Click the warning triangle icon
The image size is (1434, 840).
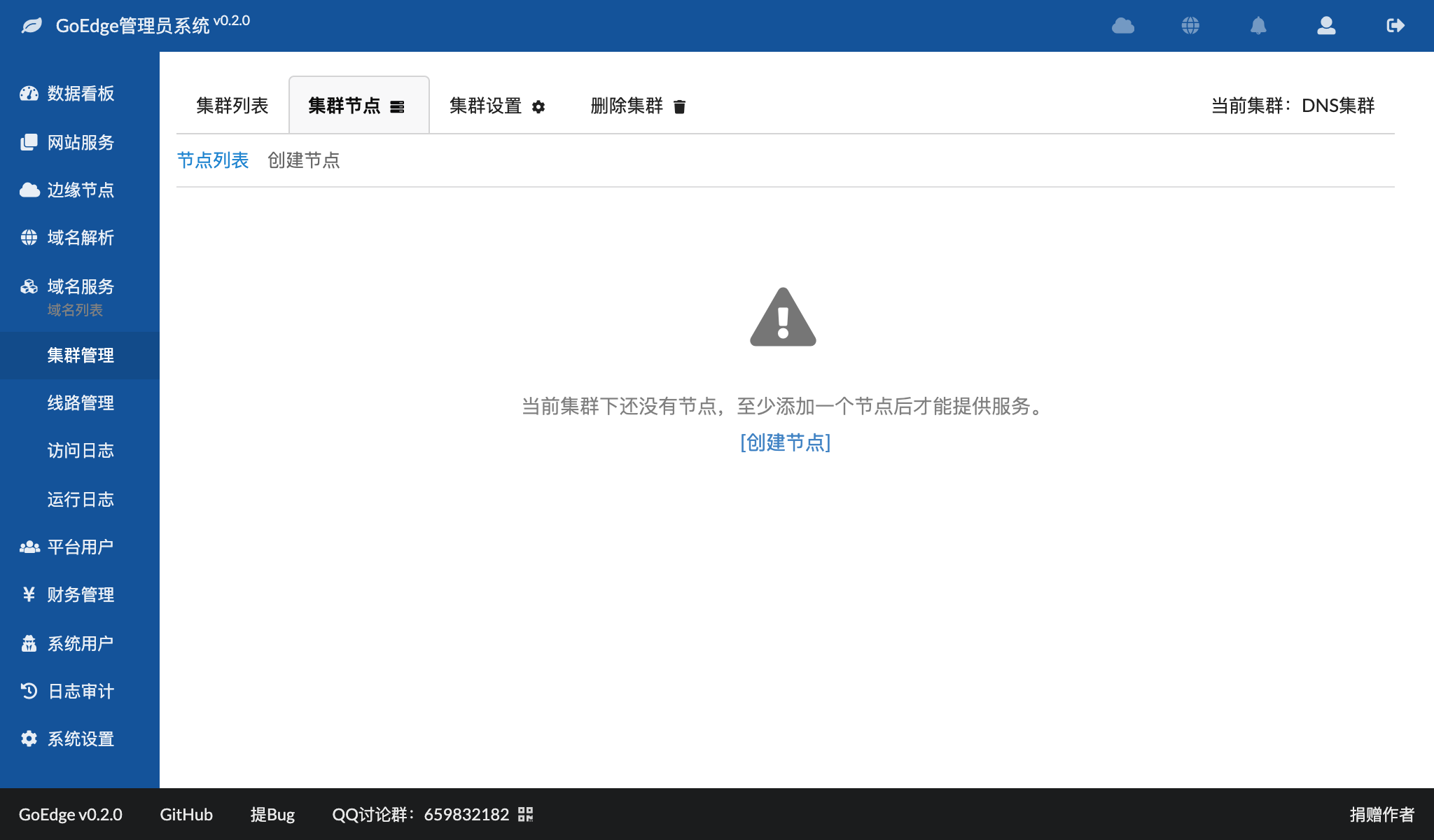(x=783, y=317)
